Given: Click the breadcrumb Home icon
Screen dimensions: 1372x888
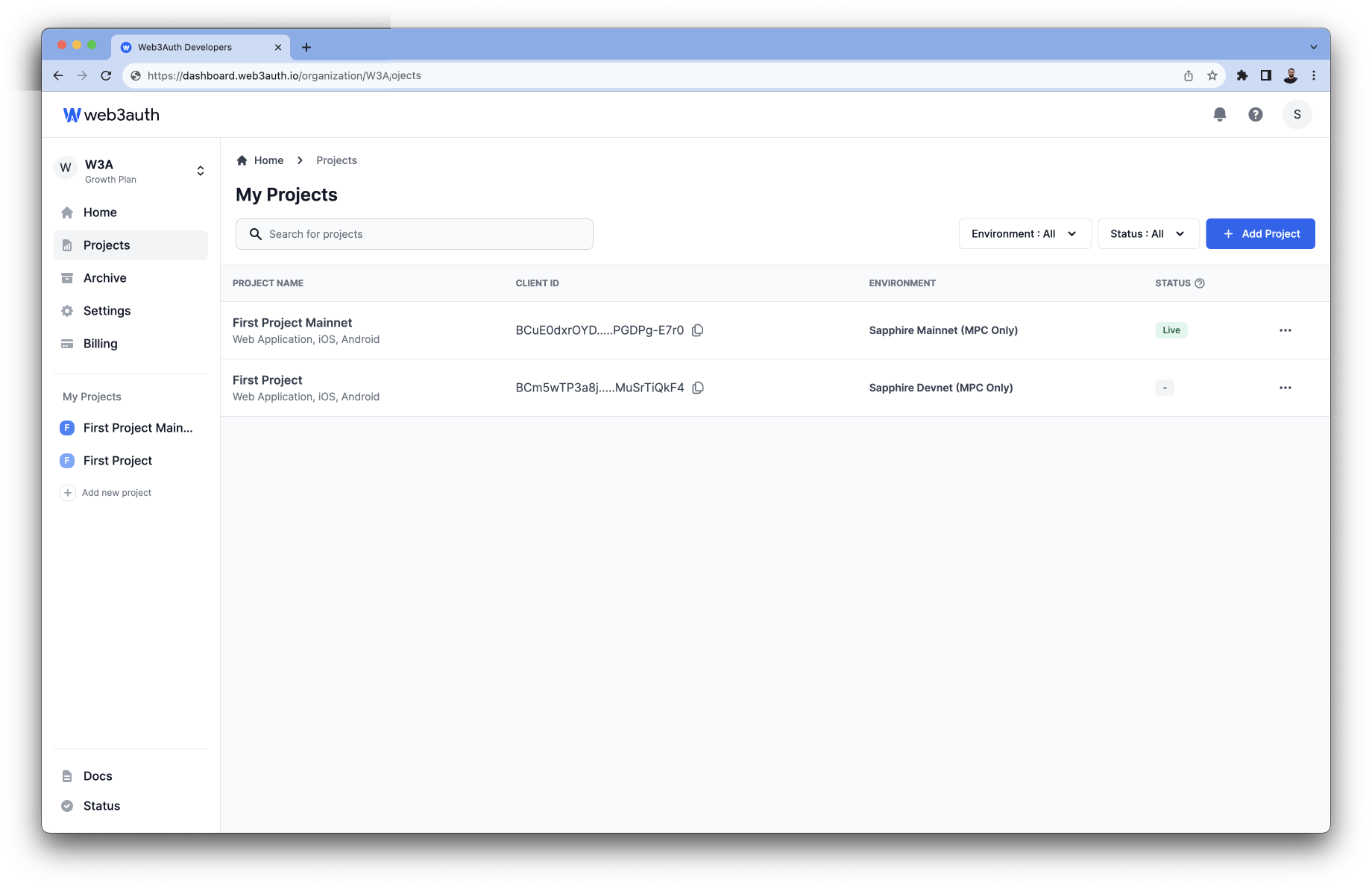Looking at the screenshot, I should pos(242,160).
